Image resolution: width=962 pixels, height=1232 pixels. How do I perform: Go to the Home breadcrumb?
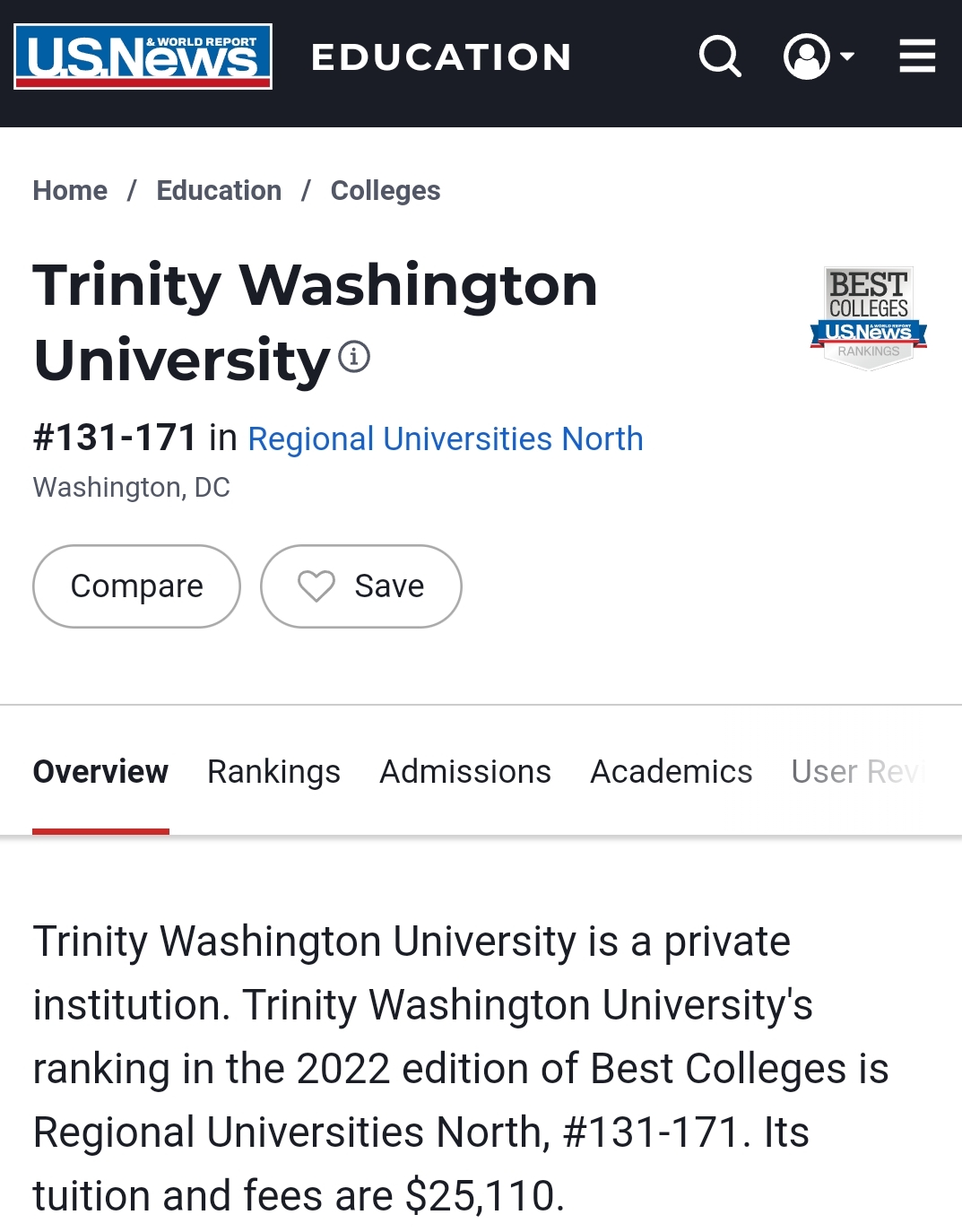[70, 191]
